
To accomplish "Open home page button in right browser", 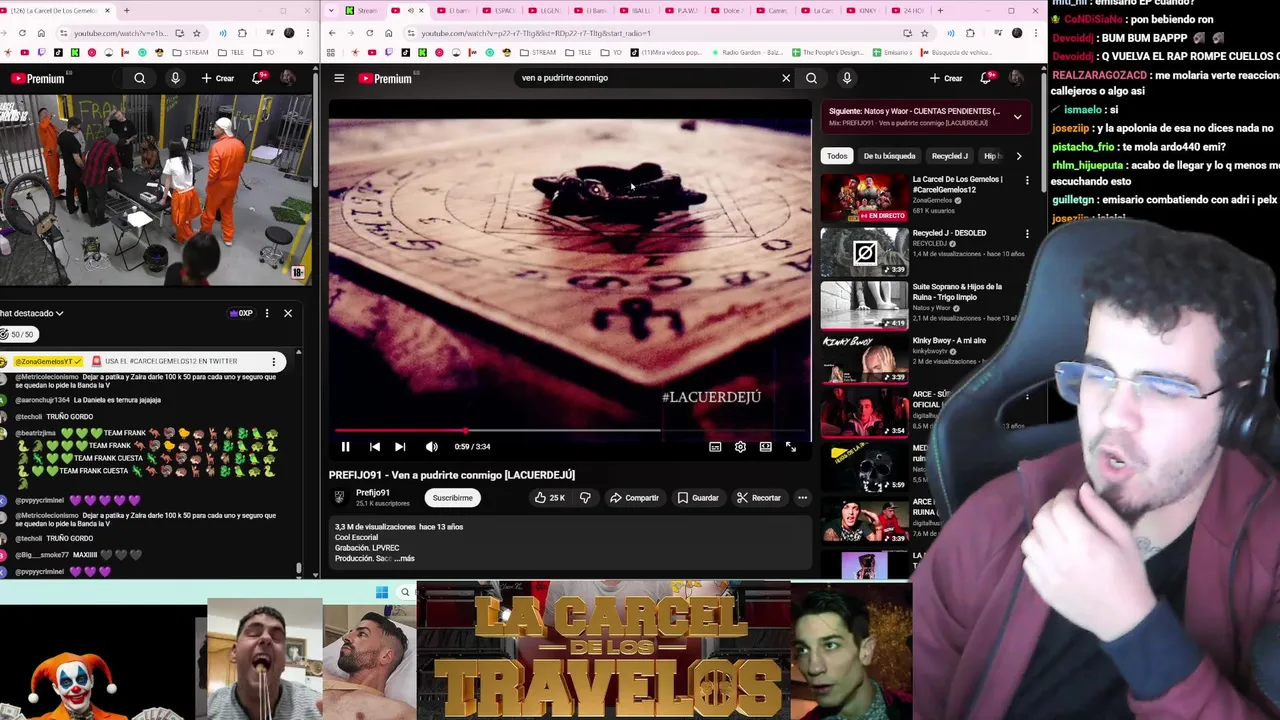I will pos(389,33).
